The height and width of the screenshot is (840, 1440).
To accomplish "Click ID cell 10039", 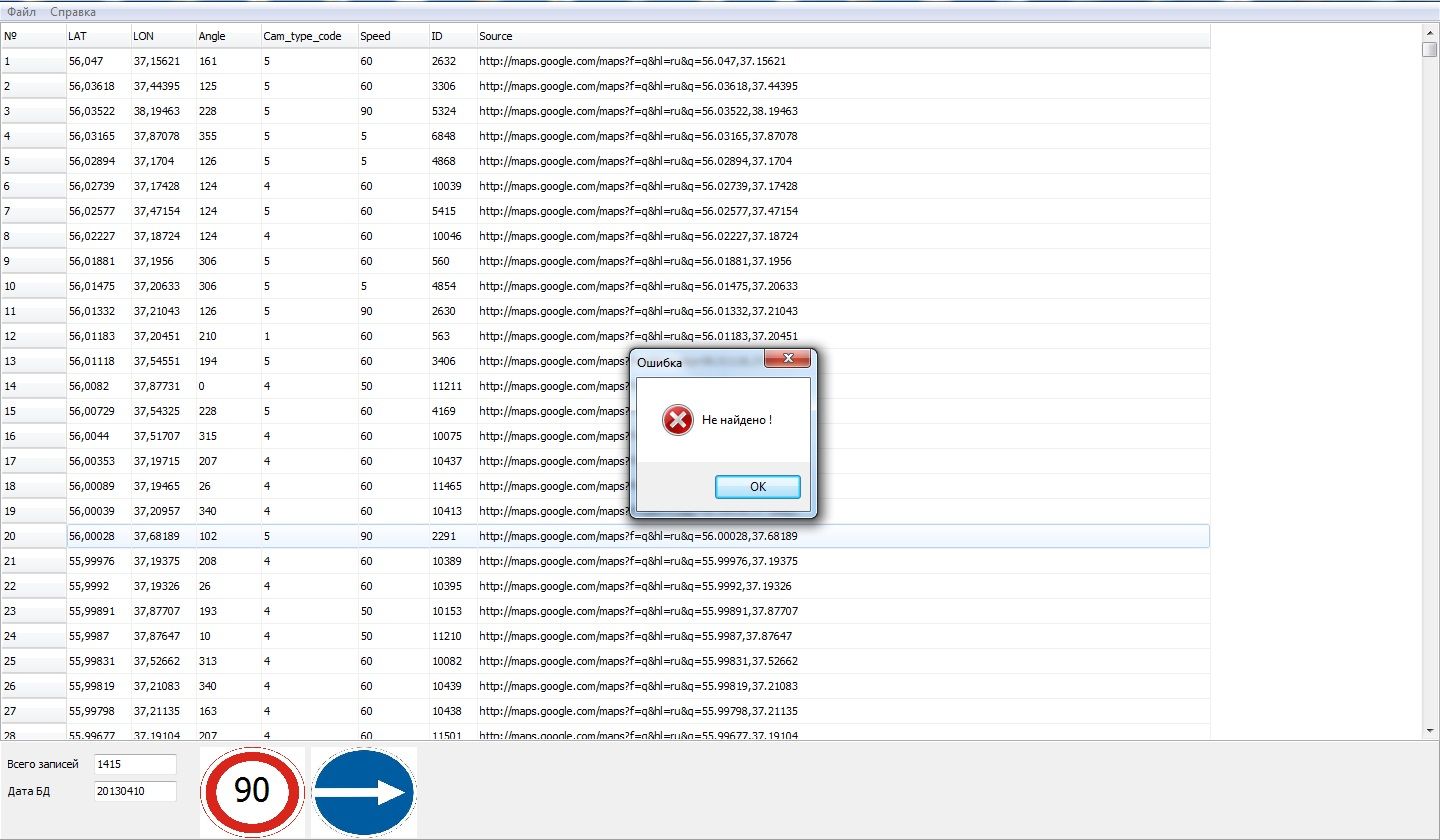I will (452, 186).
